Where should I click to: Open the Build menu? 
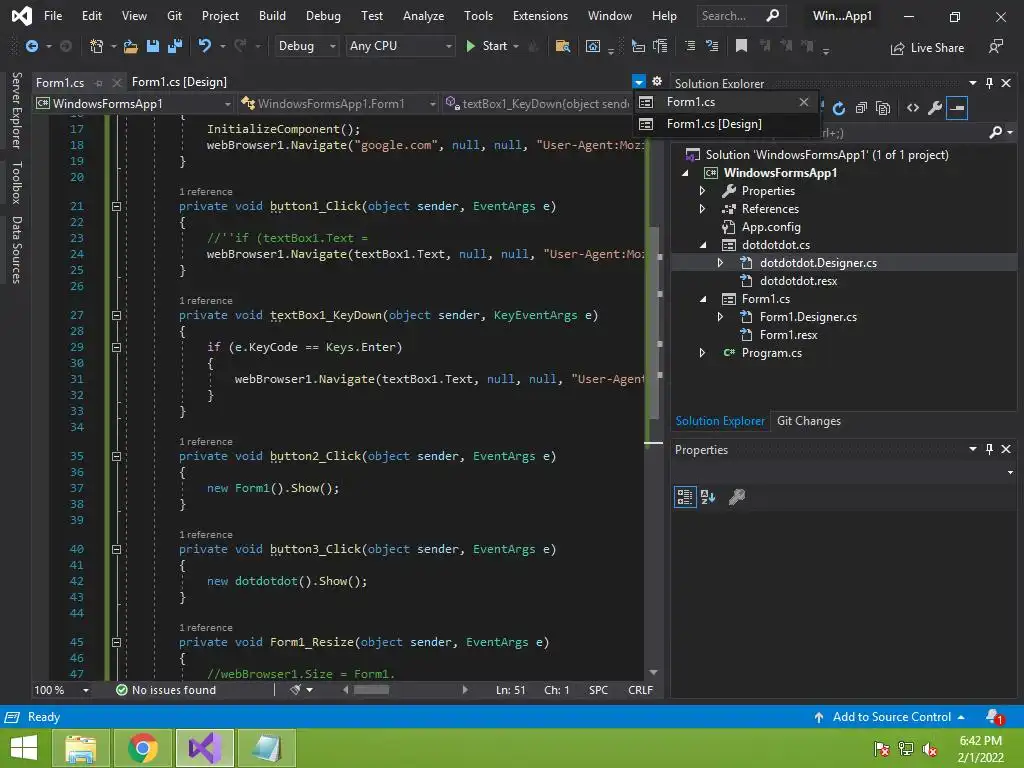(x=272, y=16)
